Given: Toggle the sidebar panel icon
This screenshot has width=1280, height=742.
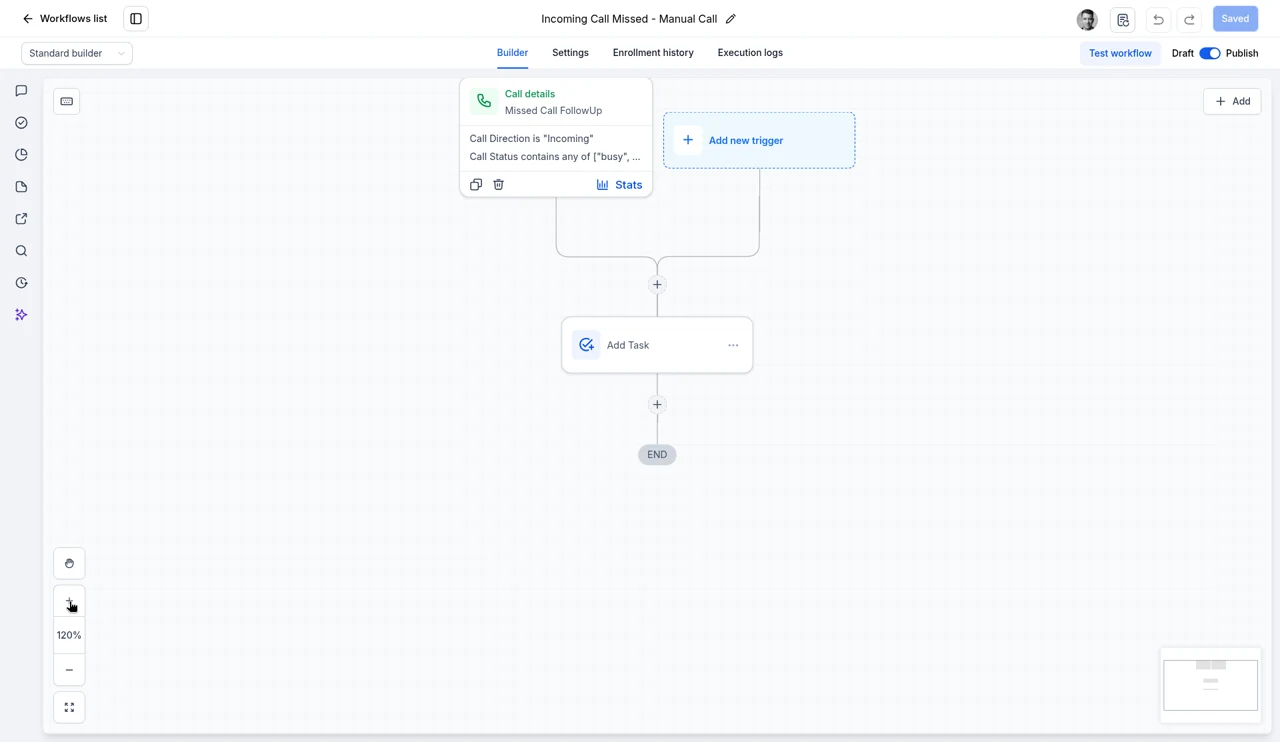Looking at the screenshot, I should pos(136,18).
